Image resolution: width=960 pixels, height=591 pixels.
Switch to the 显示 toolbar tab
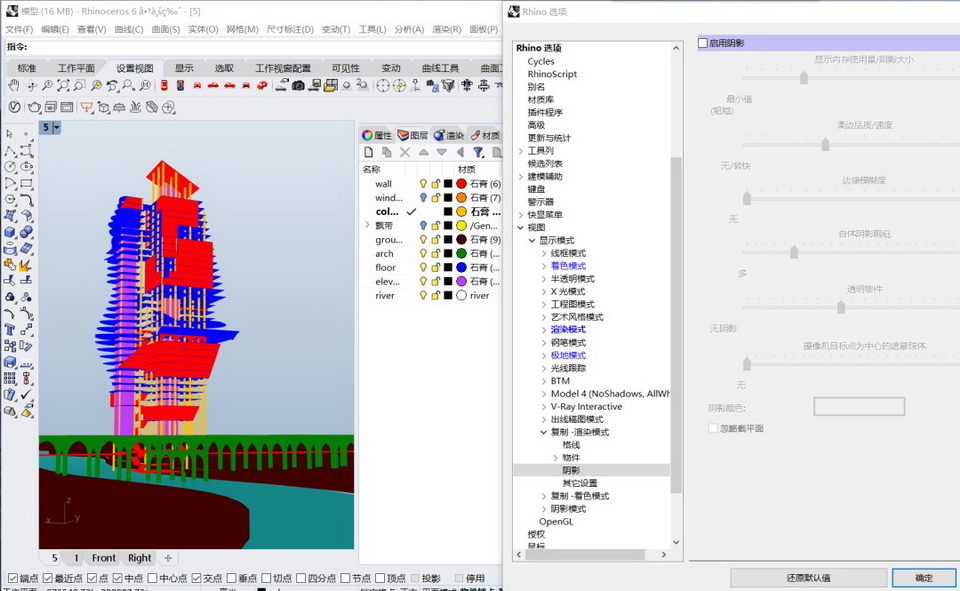click(184, 68)
